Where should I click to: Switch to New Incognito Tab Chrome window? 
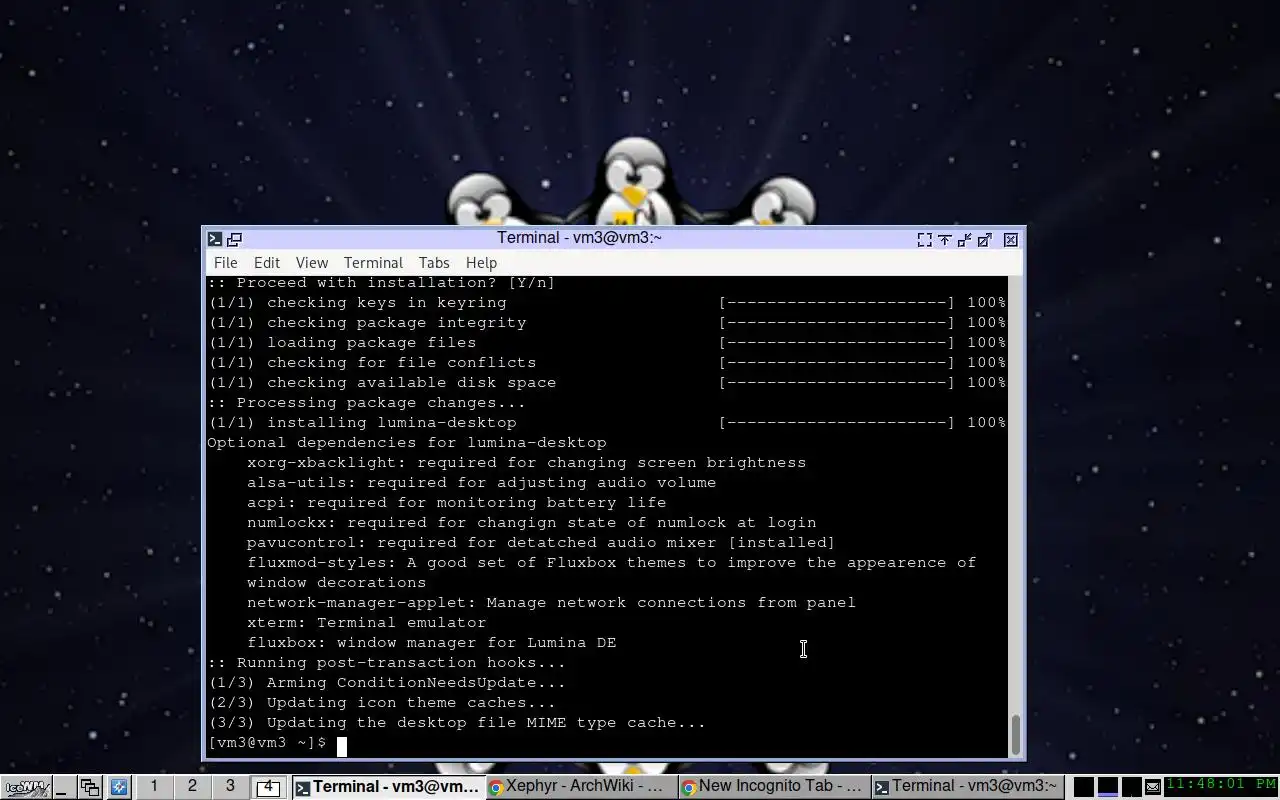(773, 787)
